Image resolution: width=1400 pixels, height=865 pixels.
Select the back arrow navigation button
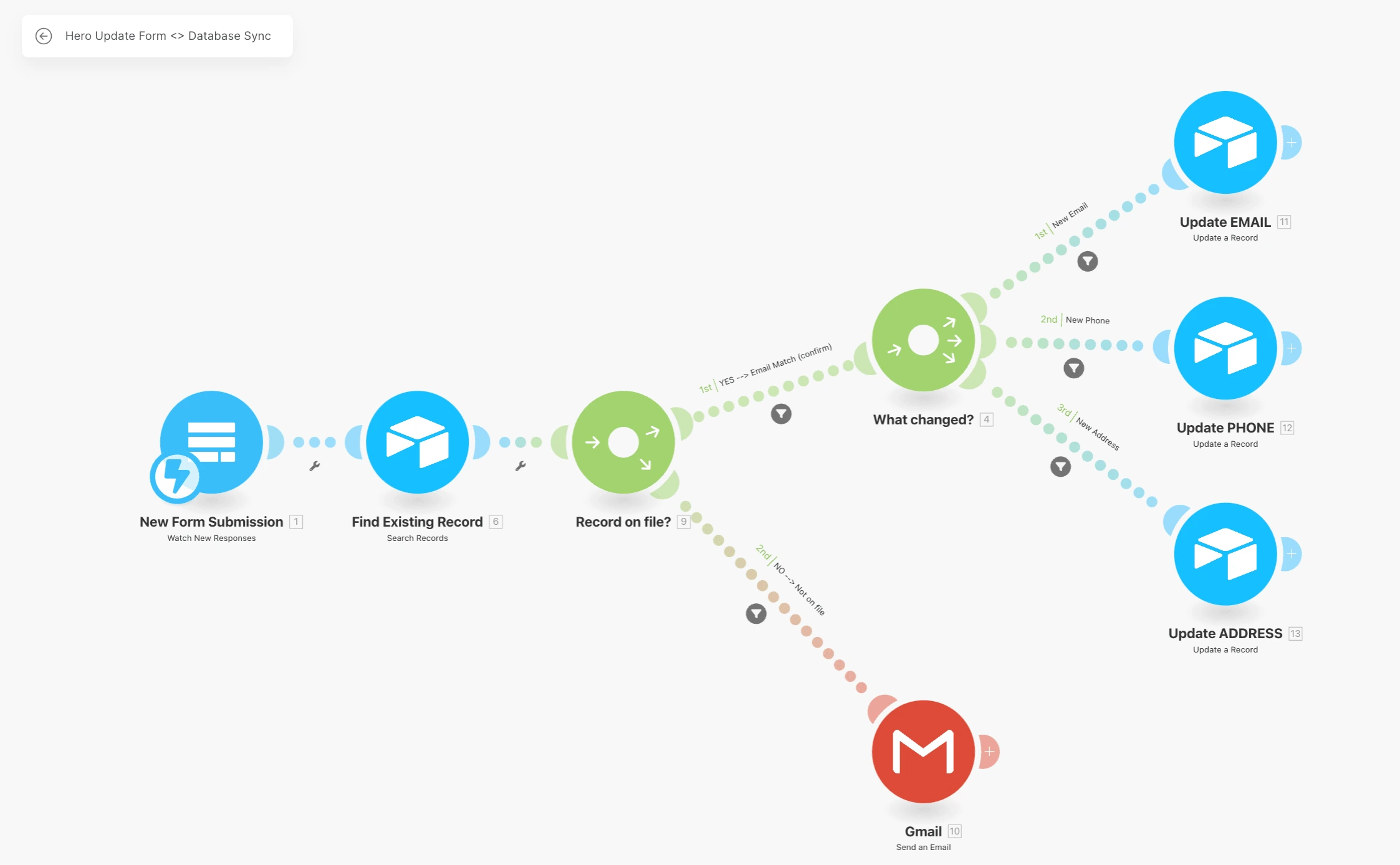click(43, 35)
